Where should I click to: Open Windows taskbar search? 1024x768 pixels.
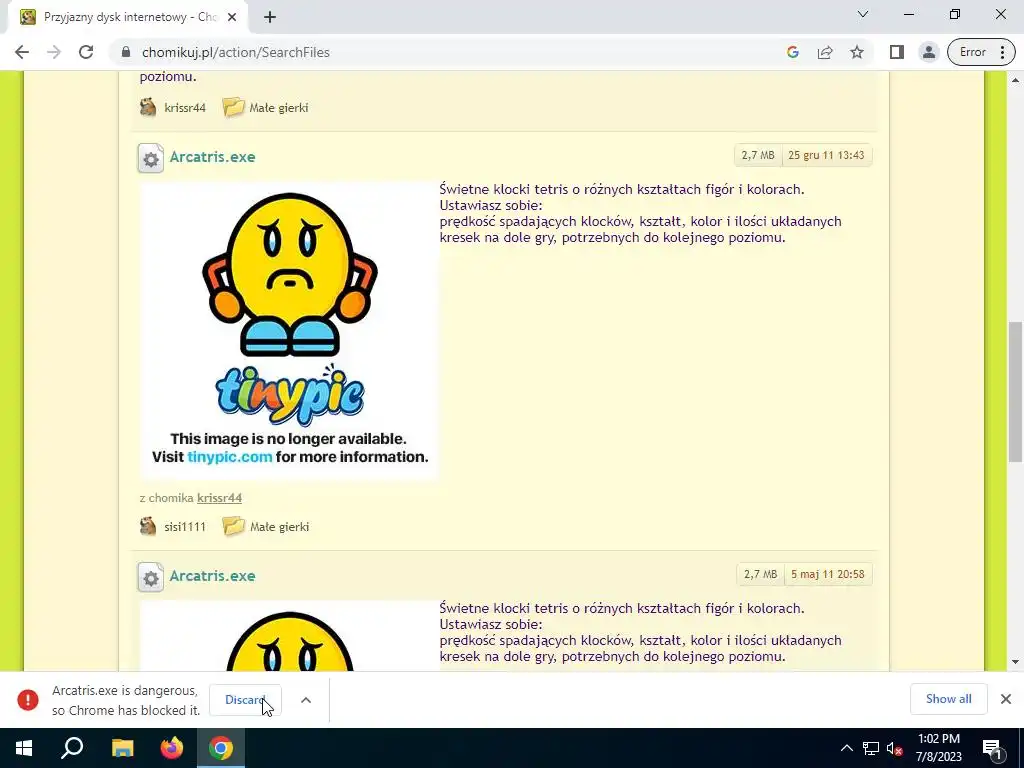click(x=72, y=748)
